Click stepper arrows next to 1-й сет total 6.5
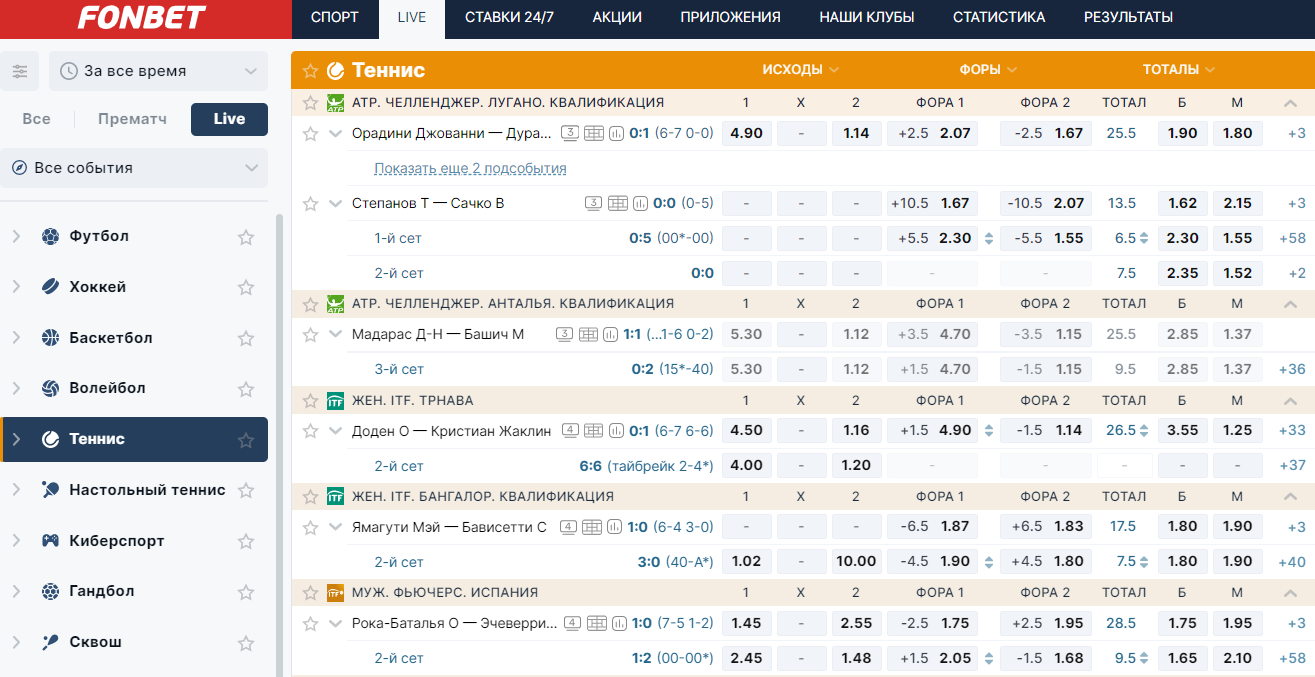Screen dimensions: 1315x677 (1145, 239)
